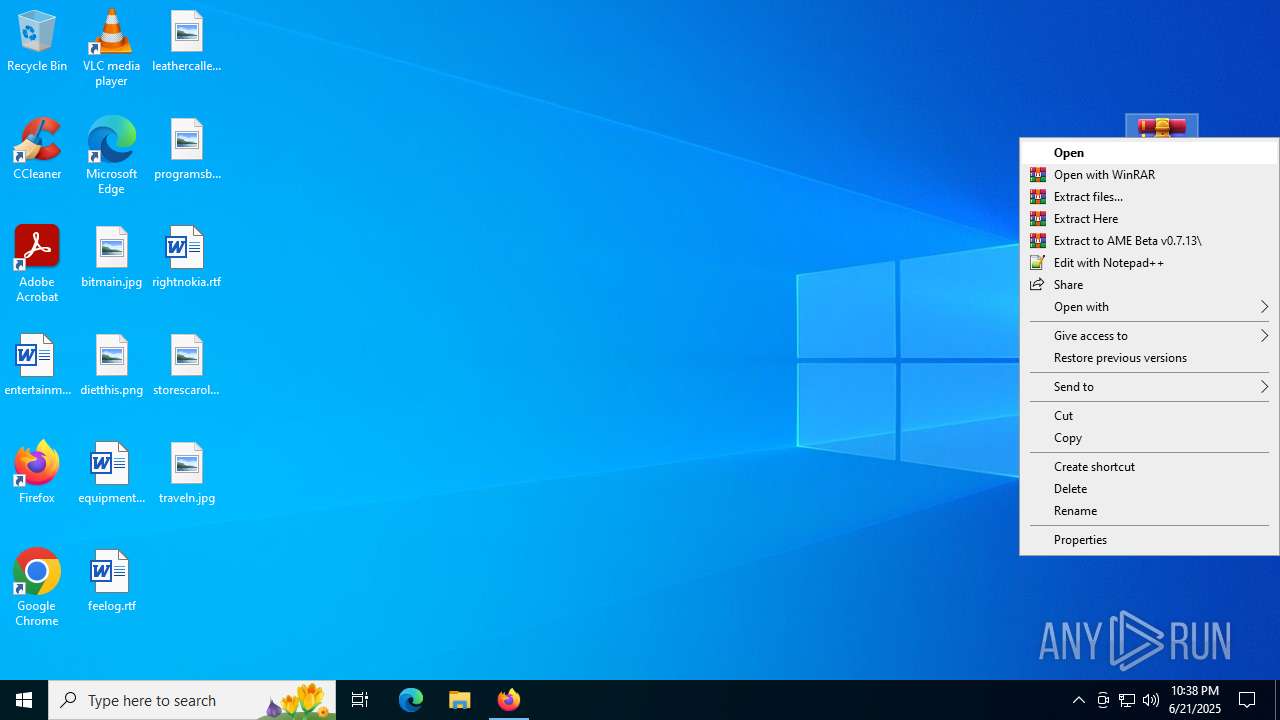Viewport: 1280px width, 720px height.
Task: Choose Extract Here in context menu
Action: (x=1149, y=219)
